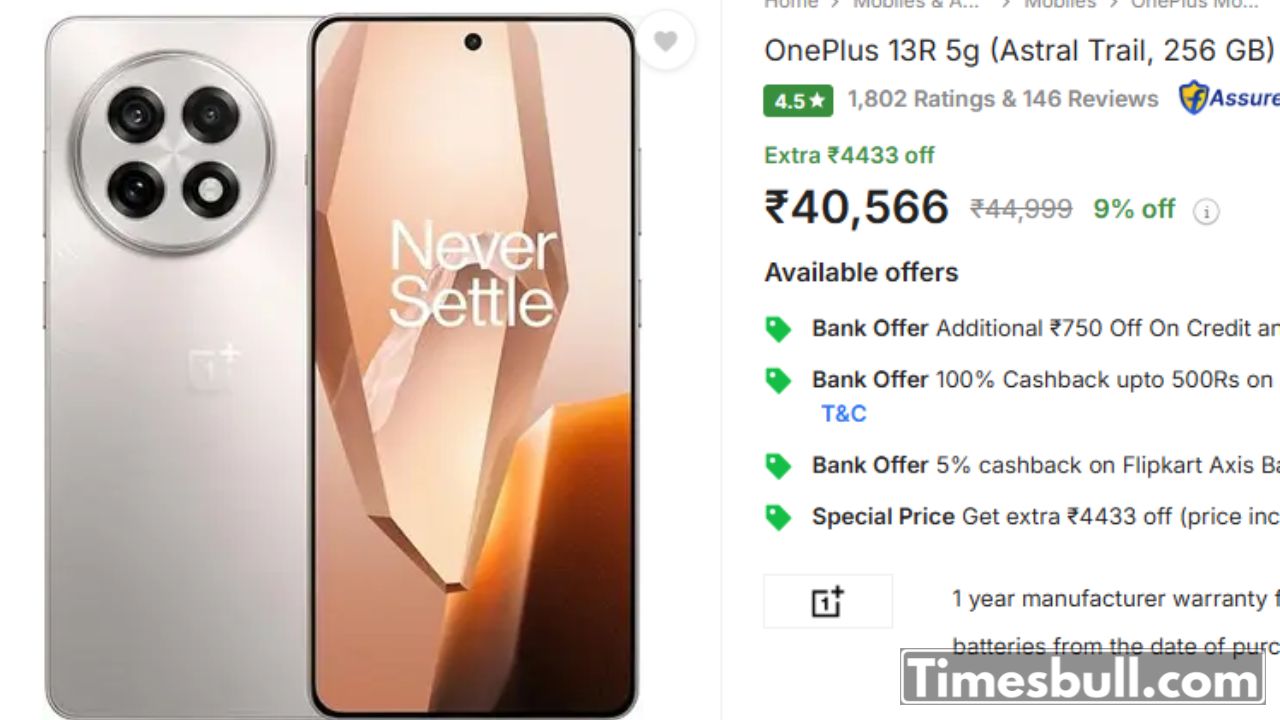
Task: Open the OnePlus Mobiles breadcrumb link
Action: (1194, 4)
